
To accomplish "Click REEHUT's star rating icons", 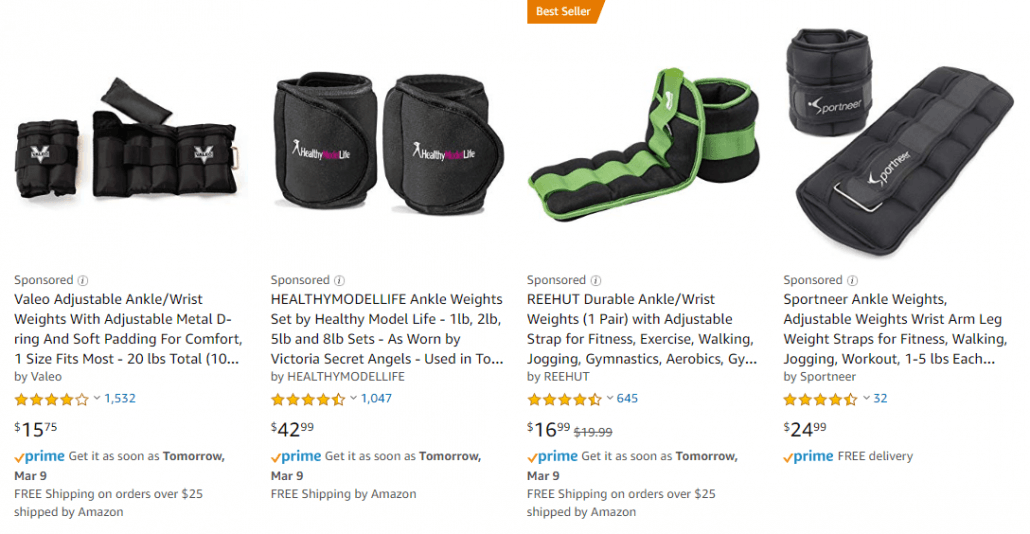I will [x=564, y=399].
